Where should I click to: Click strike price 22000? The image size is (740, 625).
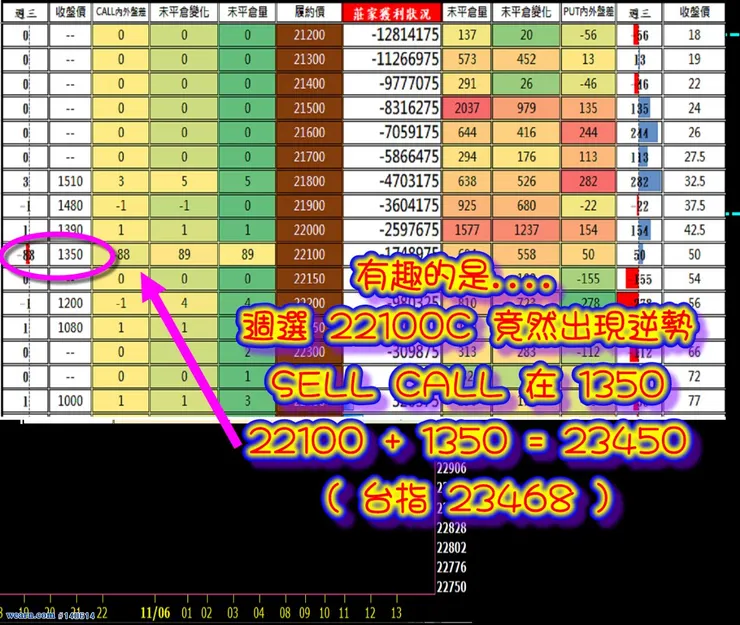click(309, 230)
